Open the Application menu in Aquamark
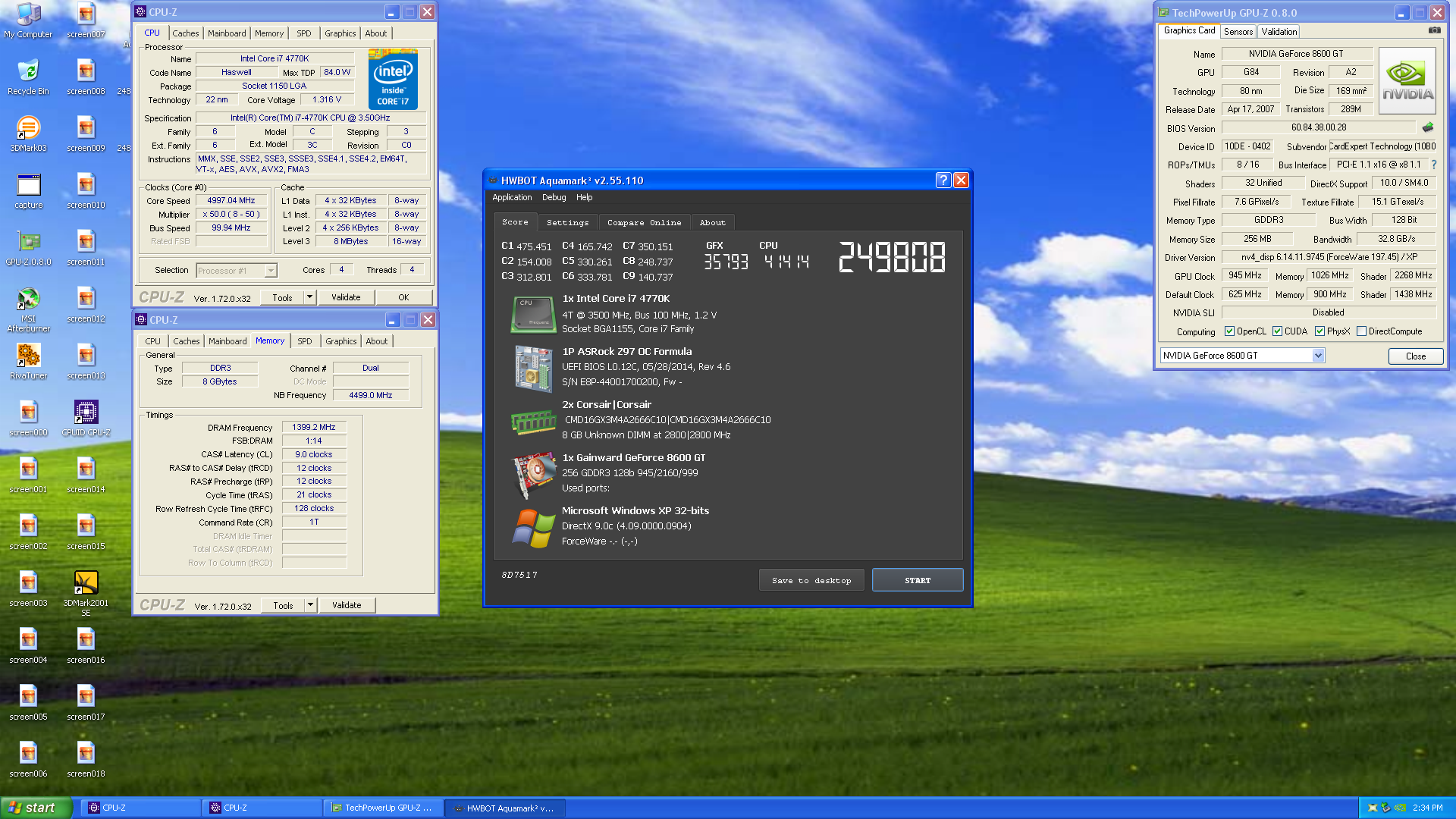This screenshot has height=819, width=1456. (x=512, y=197)
